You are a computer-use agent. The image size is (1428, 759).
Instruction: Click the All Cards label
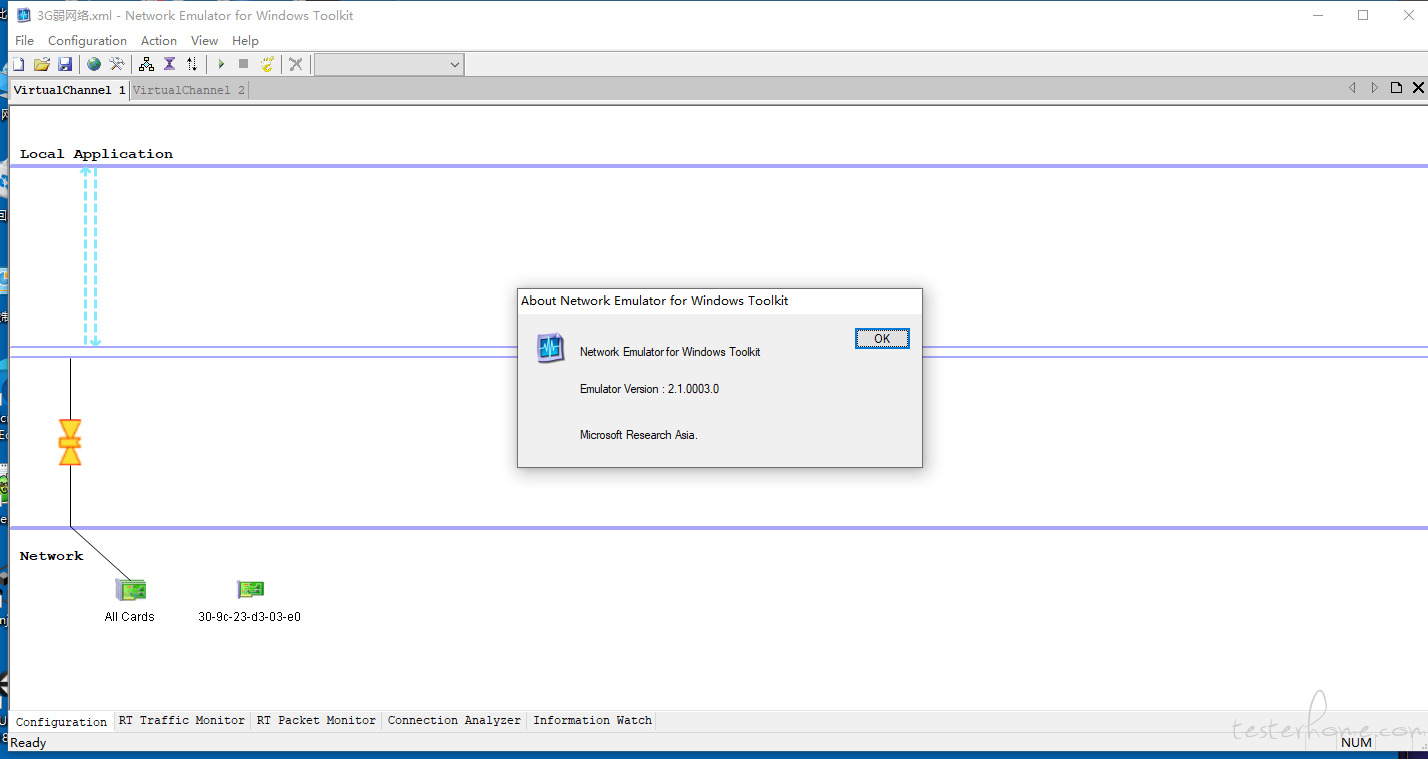click(130, 617)
